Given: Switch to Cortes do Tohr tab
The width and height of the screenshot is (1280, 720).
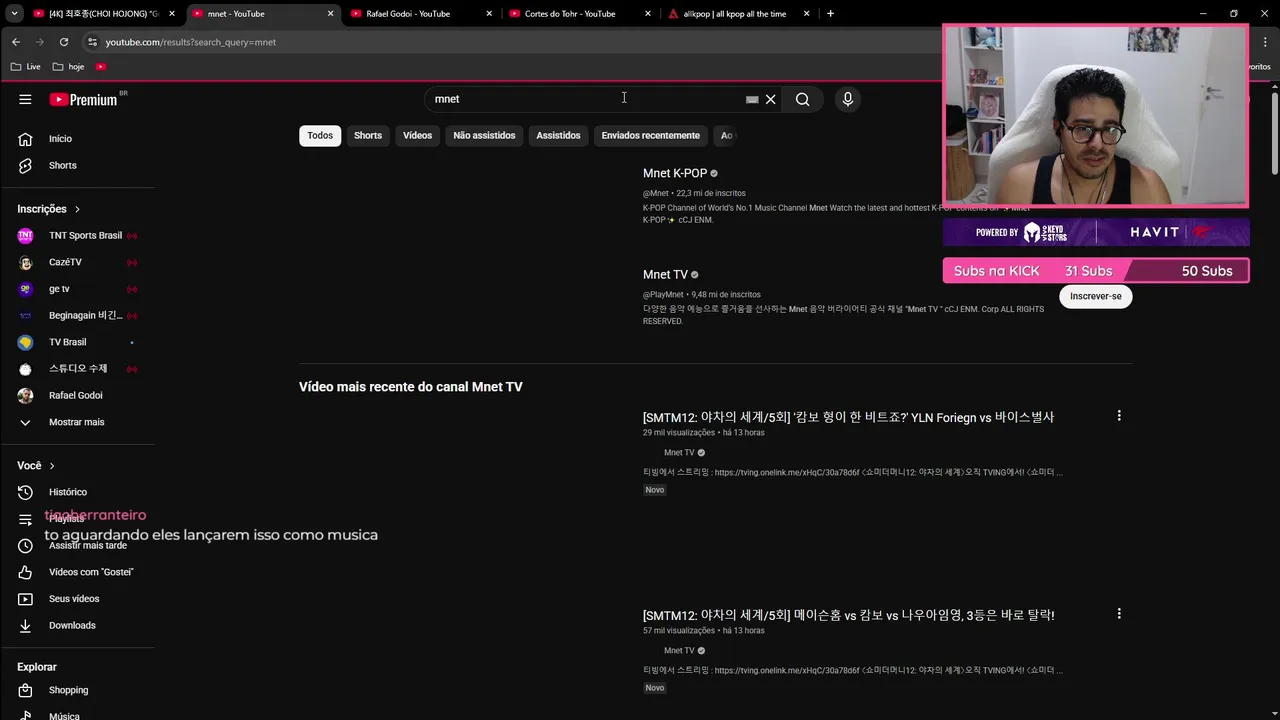Looking at the screenshot, I should click(570, 14).
